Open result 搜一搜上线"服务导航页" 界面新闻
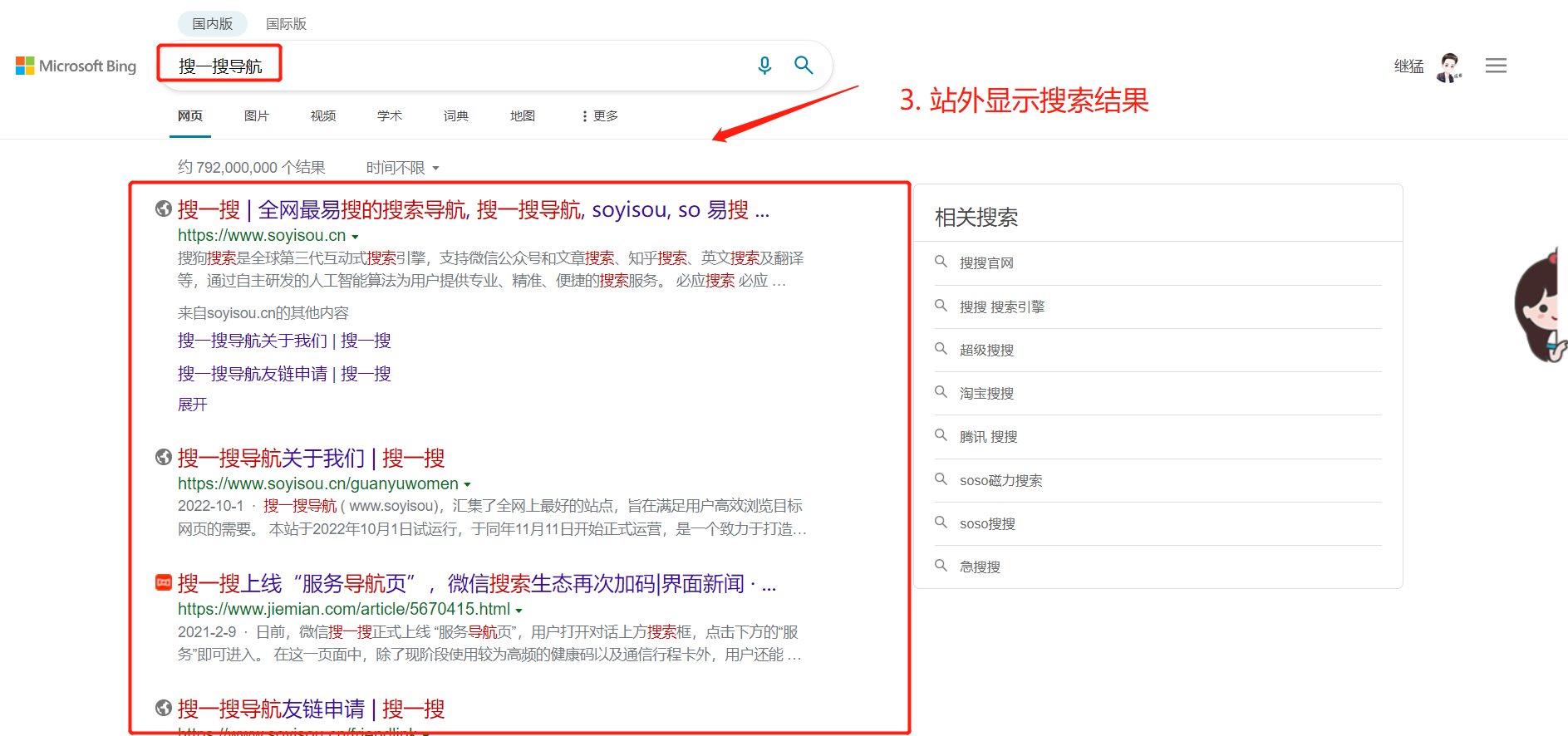This screenshot has height=736, width=1568. coord(477,583)
